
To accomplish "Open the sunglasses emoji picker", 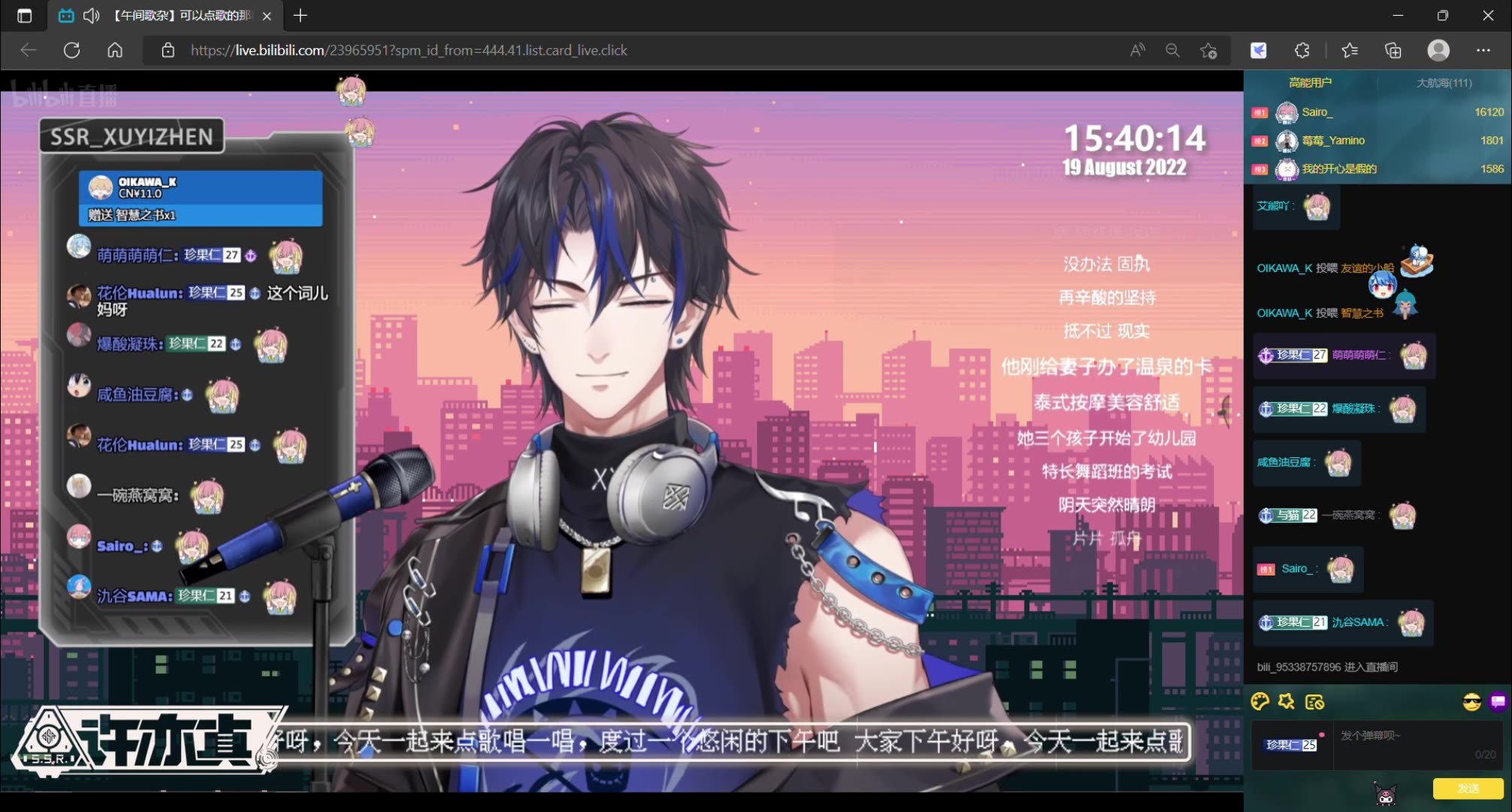I will [x=1471, y=702].
